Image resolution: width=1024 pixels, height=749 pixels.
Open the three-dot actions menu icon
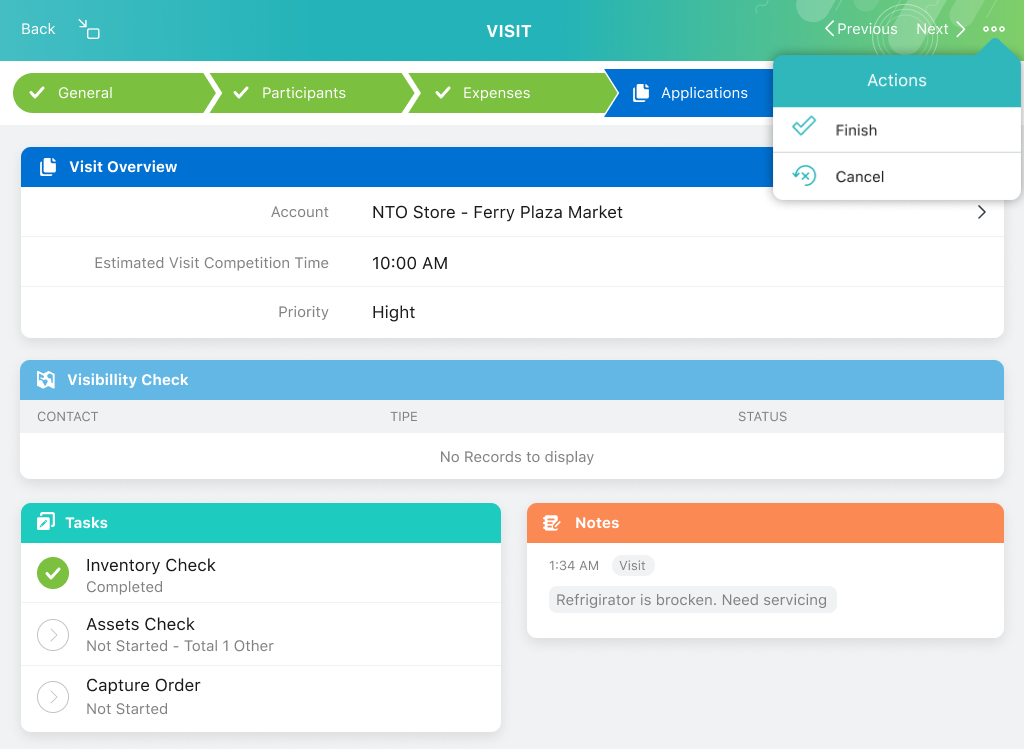(993, 29)
